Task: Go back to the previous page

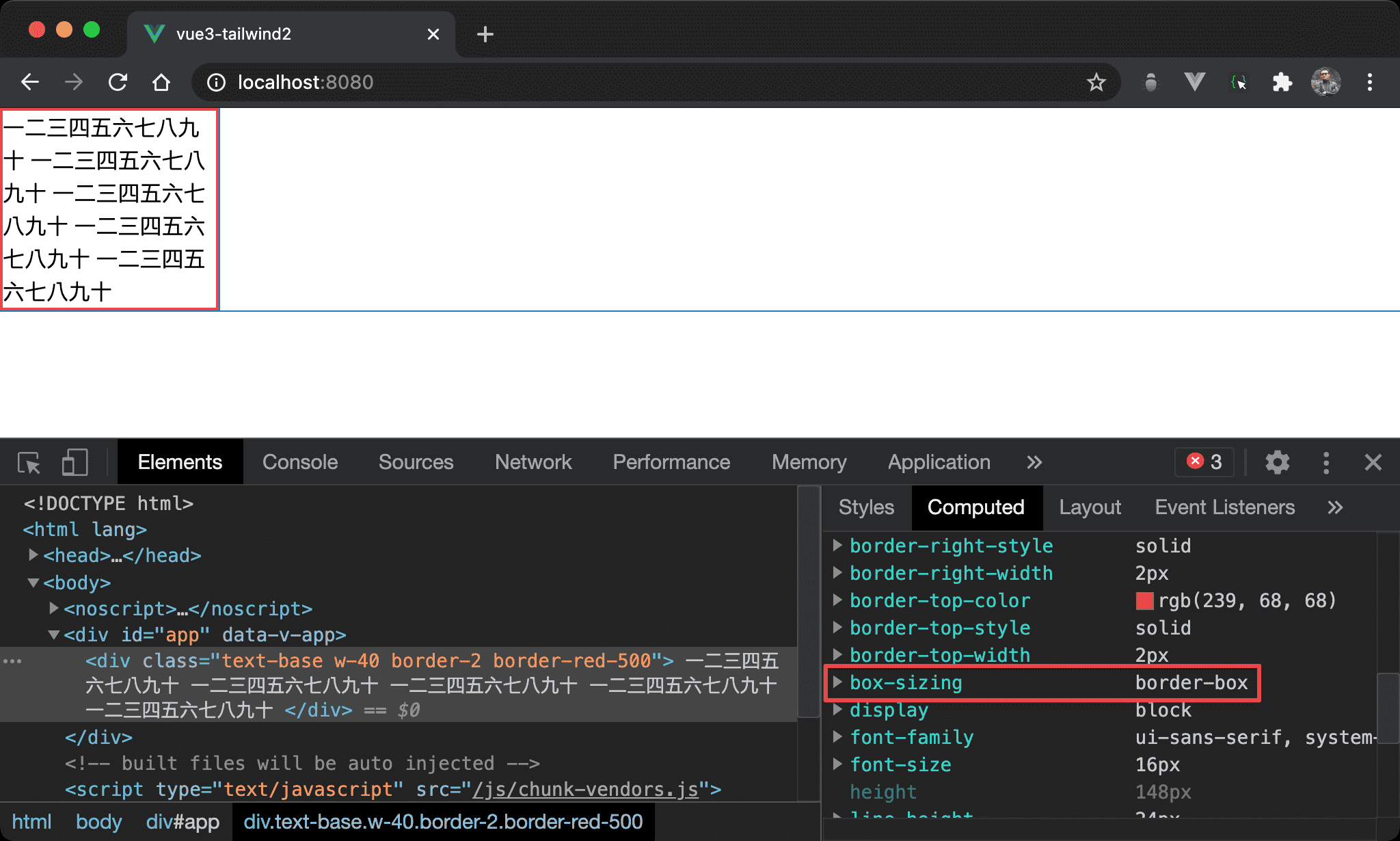Action: click(x=30, y=82)
